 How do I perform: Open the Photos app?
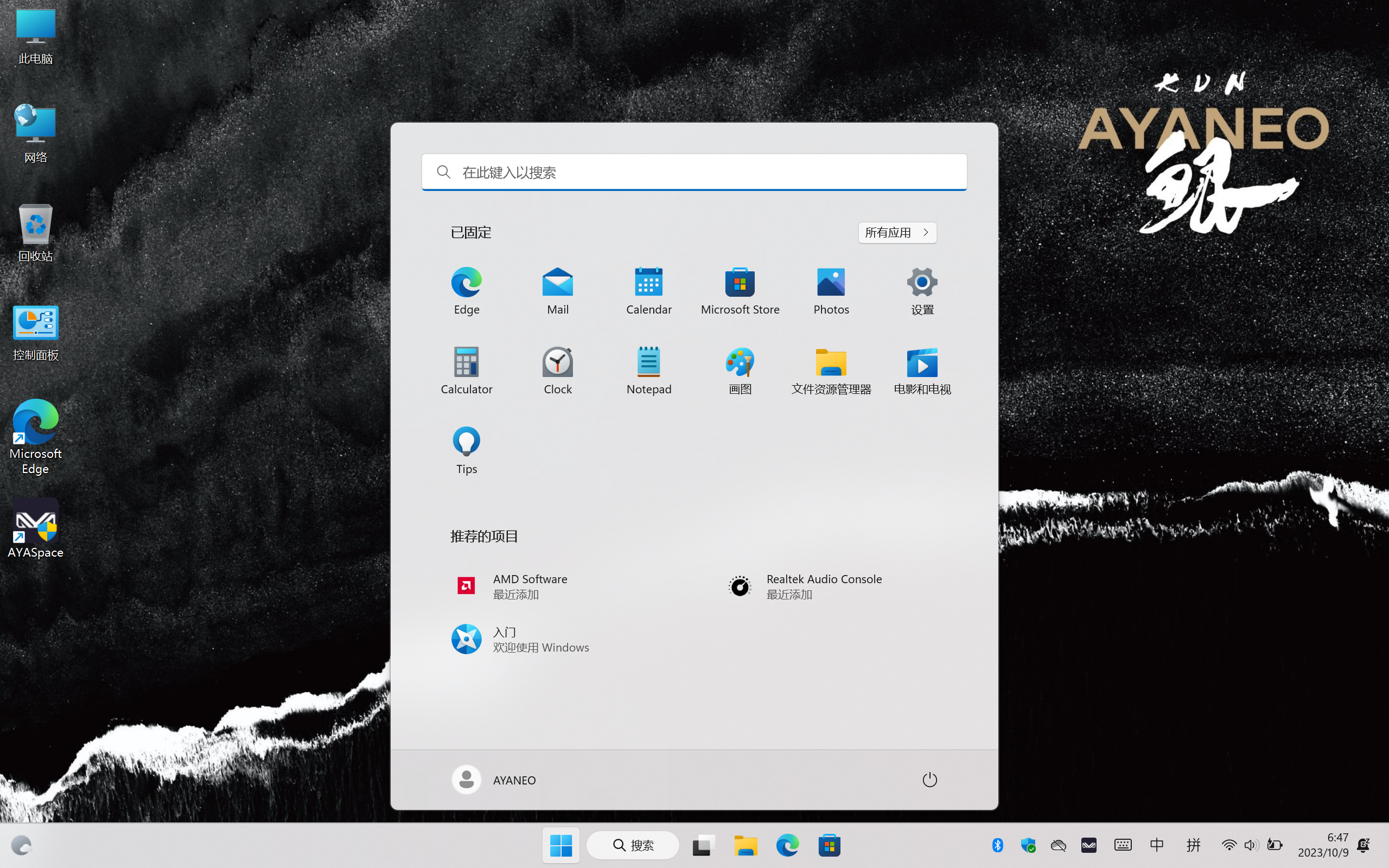point(831,290)
